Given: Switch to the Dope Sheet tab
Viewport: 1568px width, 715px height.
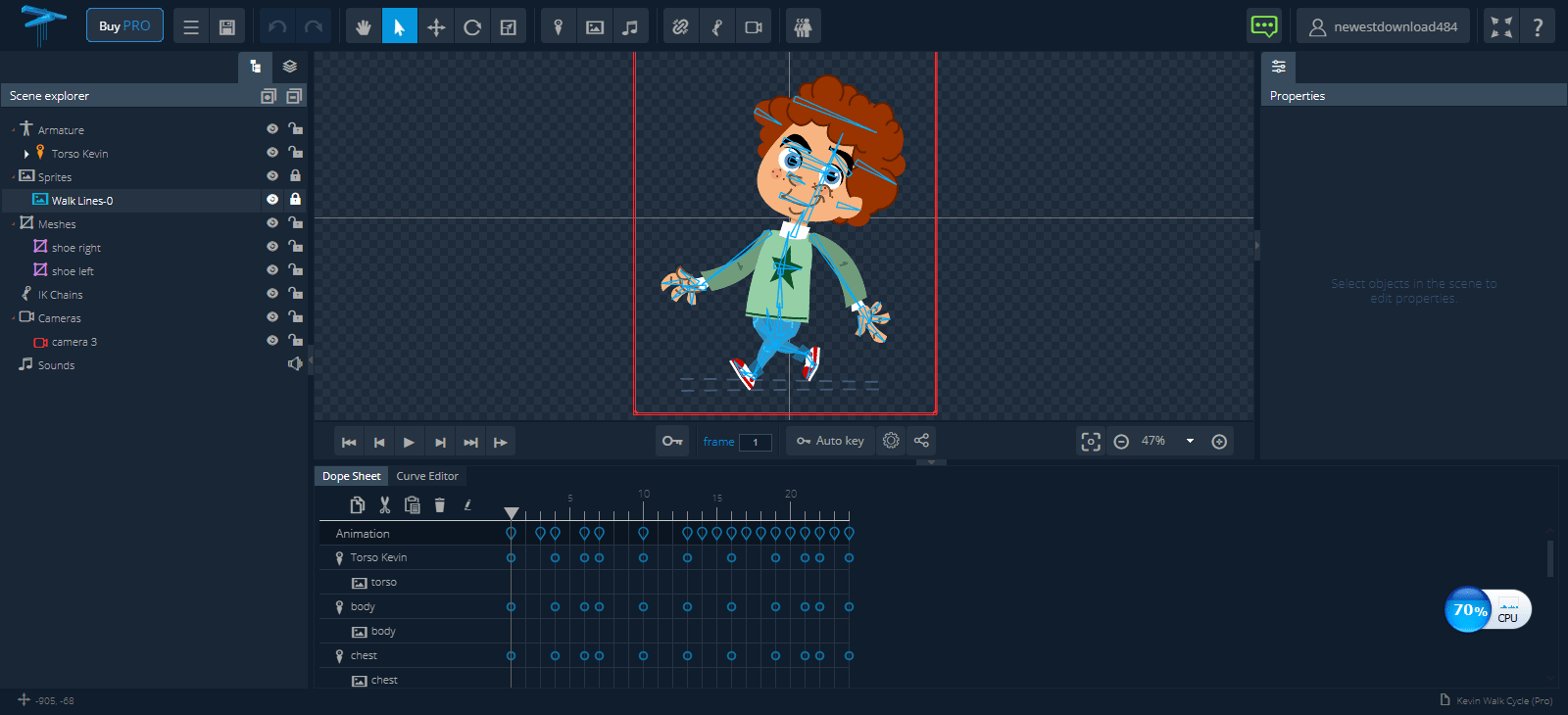Looking at the screenshot, I should click(x=351, y=476).
